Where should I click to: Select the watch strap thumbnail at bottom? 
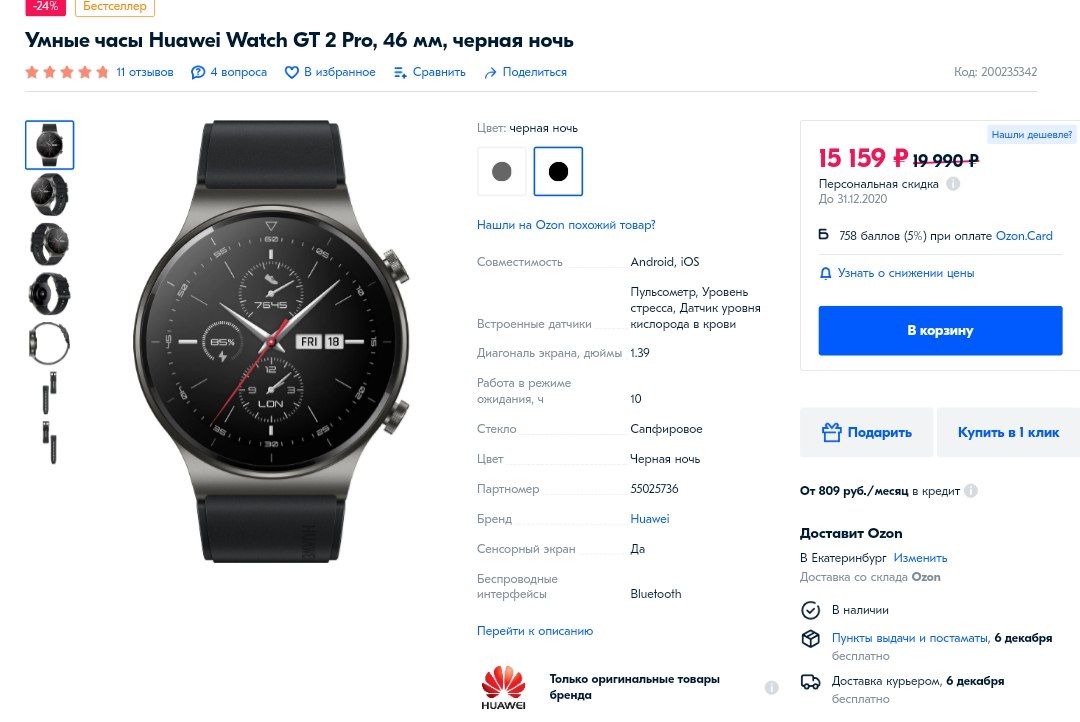tap(50, 442)
